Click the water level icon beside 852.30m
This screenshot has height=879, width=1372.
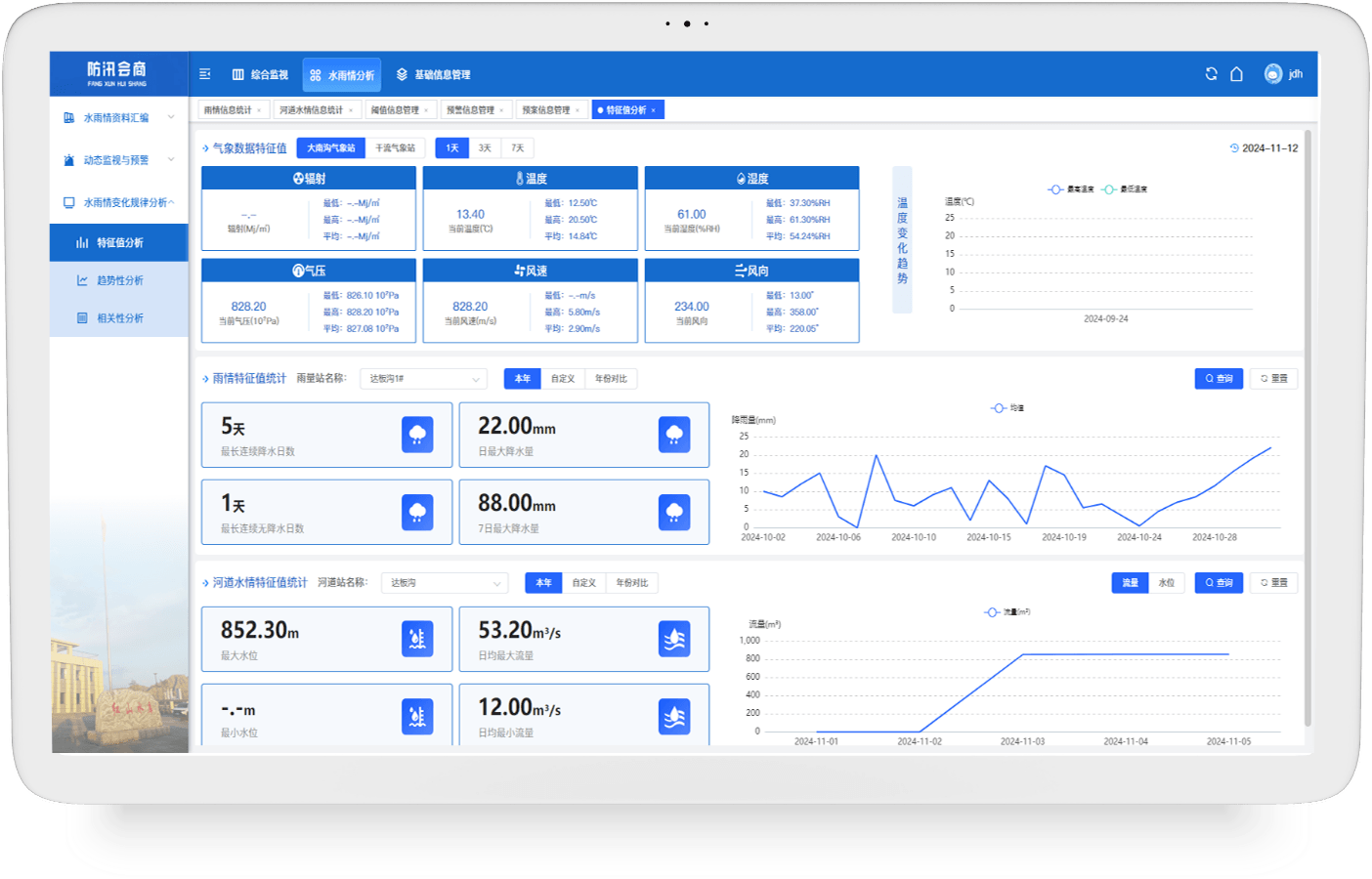click(x=417, y=639)
